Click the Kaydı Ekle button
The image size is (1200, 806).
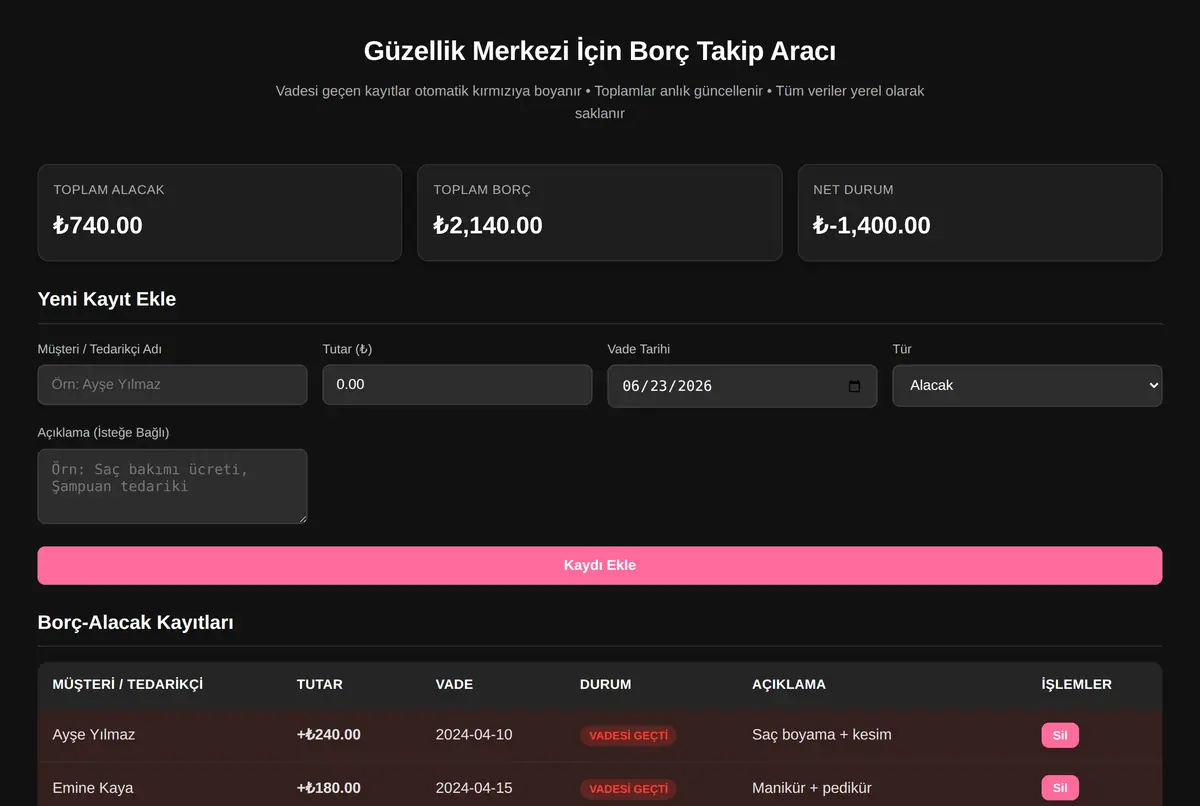[600, 565]
